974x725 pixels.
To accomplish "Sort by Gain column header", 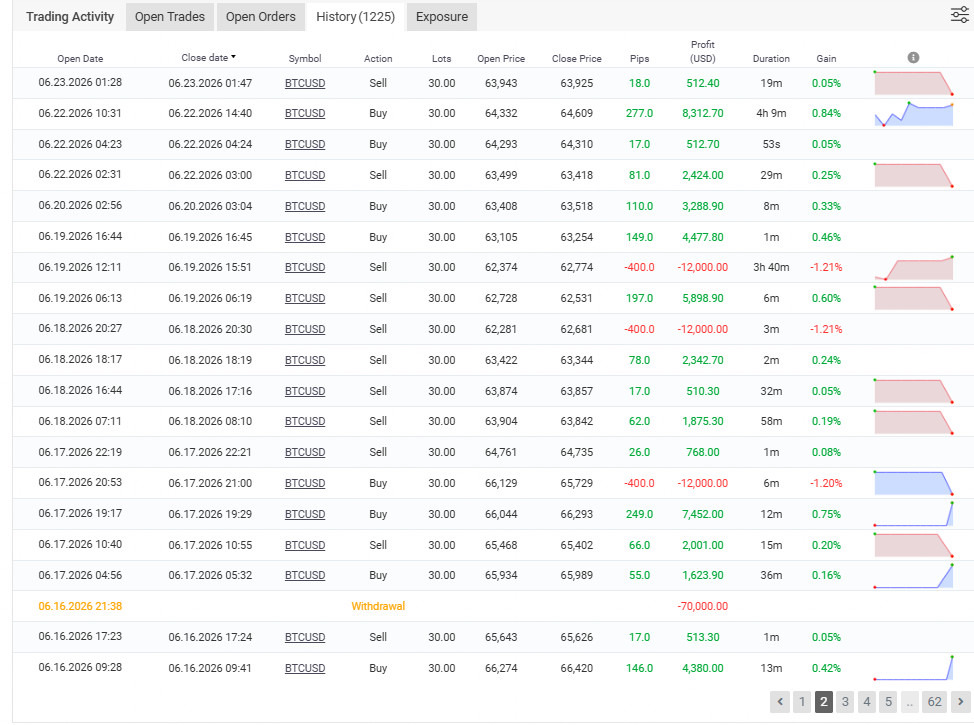I will (x=826, y=58).
